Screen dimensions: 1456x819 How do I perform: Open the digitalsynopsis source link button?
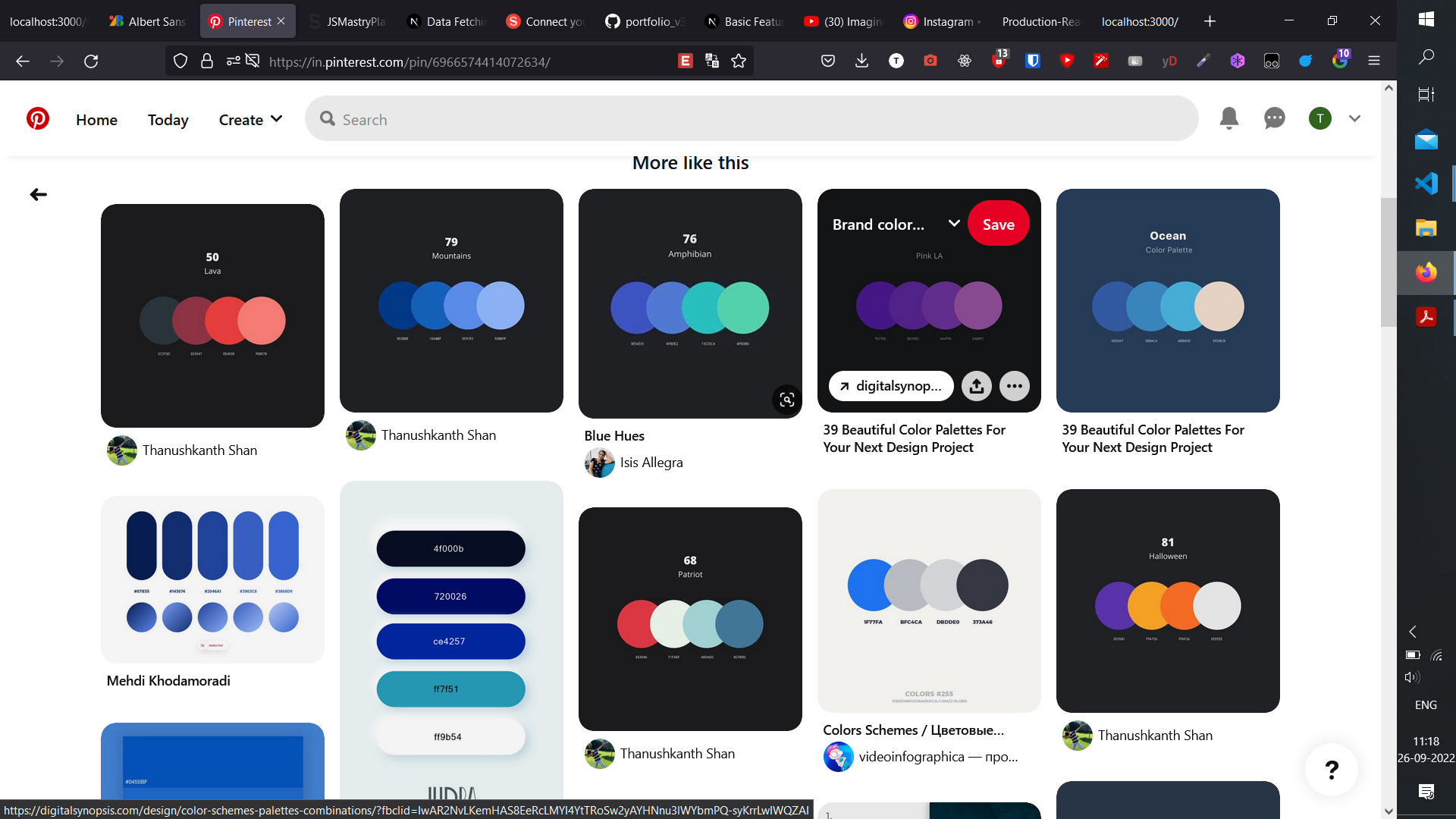pyautogui.click(x=891, y=386)
